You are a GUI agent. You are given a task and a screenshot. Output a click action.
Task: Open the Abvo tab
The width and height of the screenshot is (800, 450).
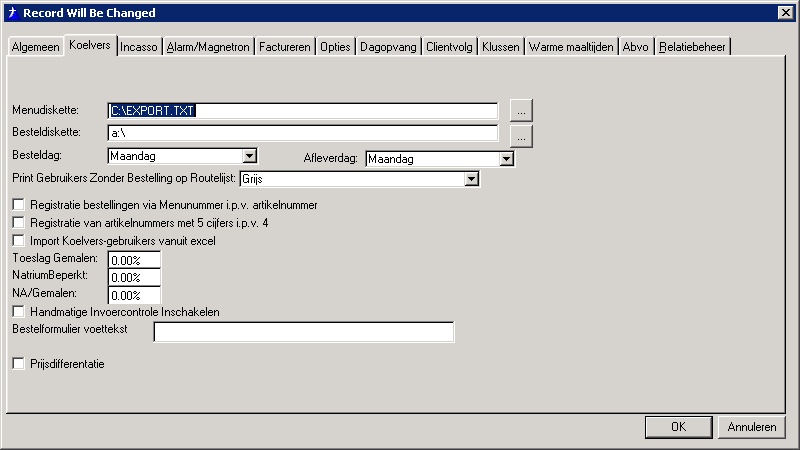636,47
